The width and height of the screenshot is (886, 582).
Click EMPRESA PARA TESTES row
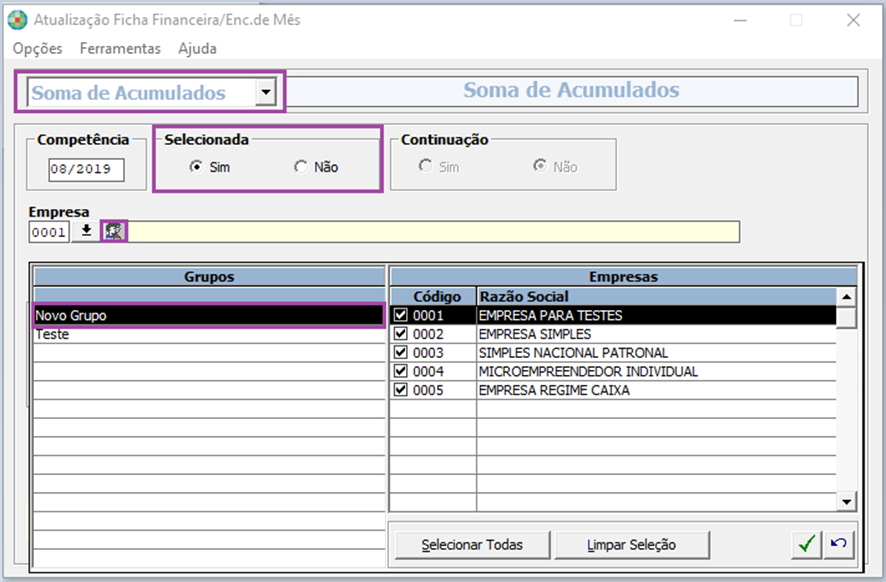tap(613, 315)
